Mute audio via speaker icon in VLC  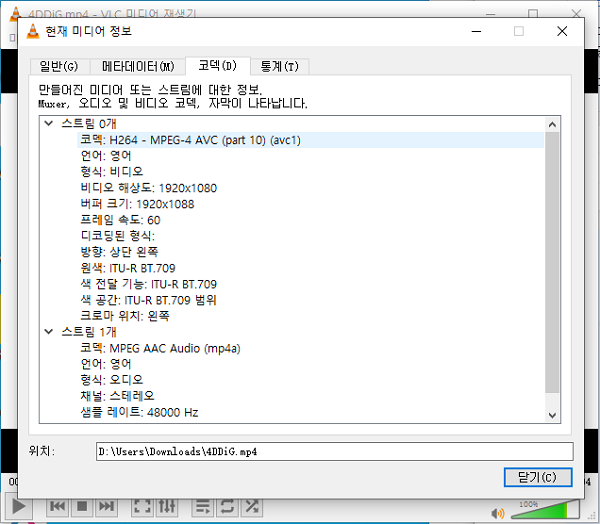pyautogui.click(x=498, y=513)
